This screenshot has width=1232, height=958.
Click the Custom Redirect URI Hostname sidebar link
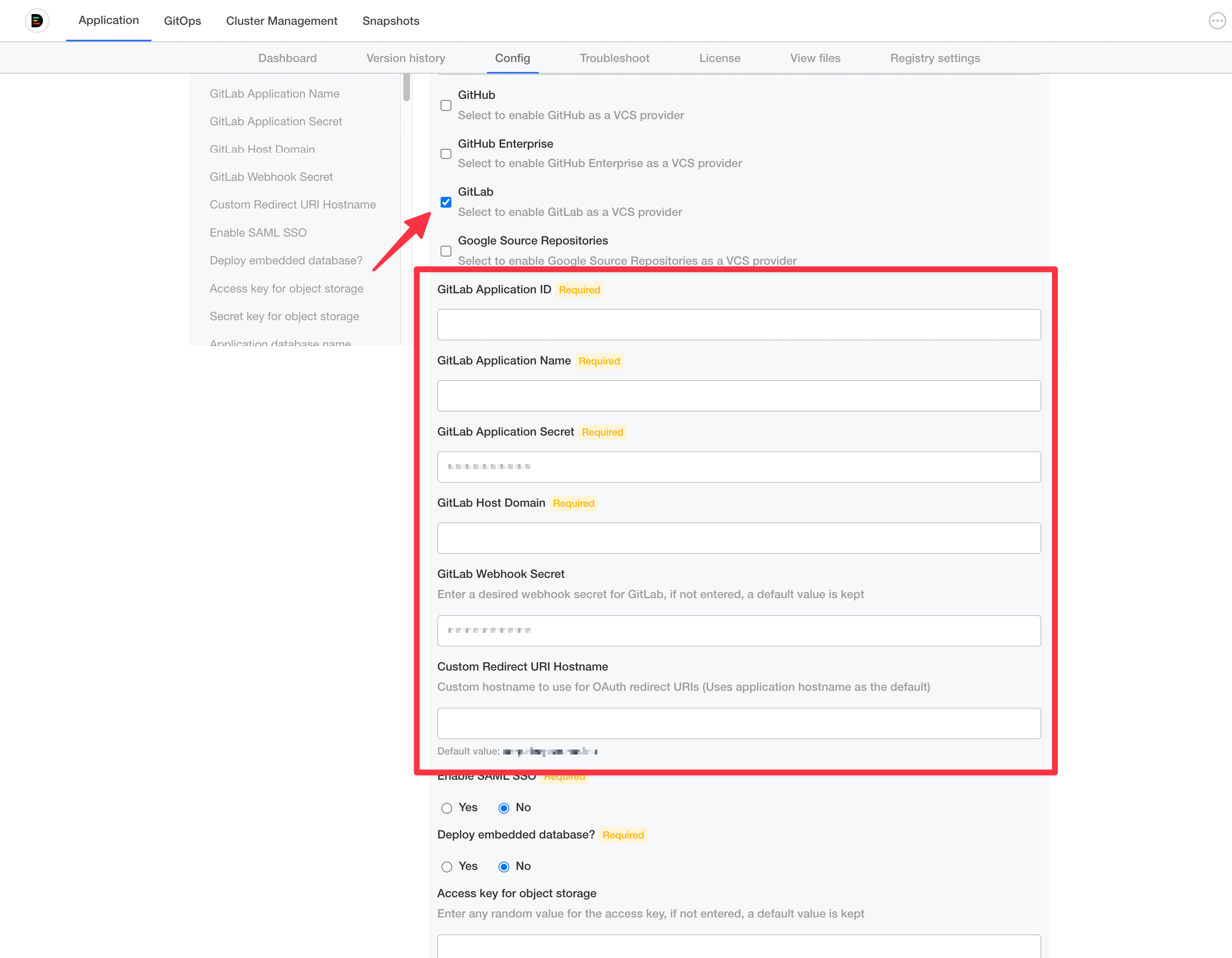[292, 204]
